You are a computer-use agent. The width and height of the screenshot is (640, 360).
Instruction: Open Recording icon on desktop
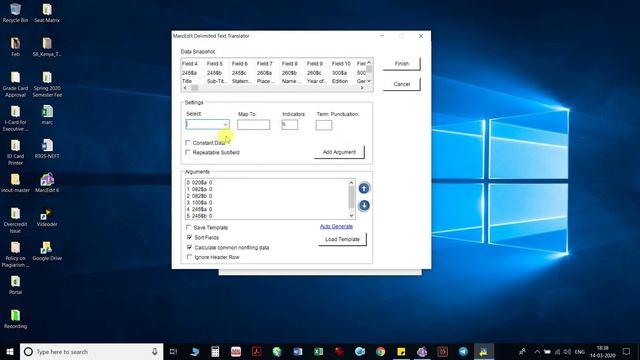click(16, 319)
